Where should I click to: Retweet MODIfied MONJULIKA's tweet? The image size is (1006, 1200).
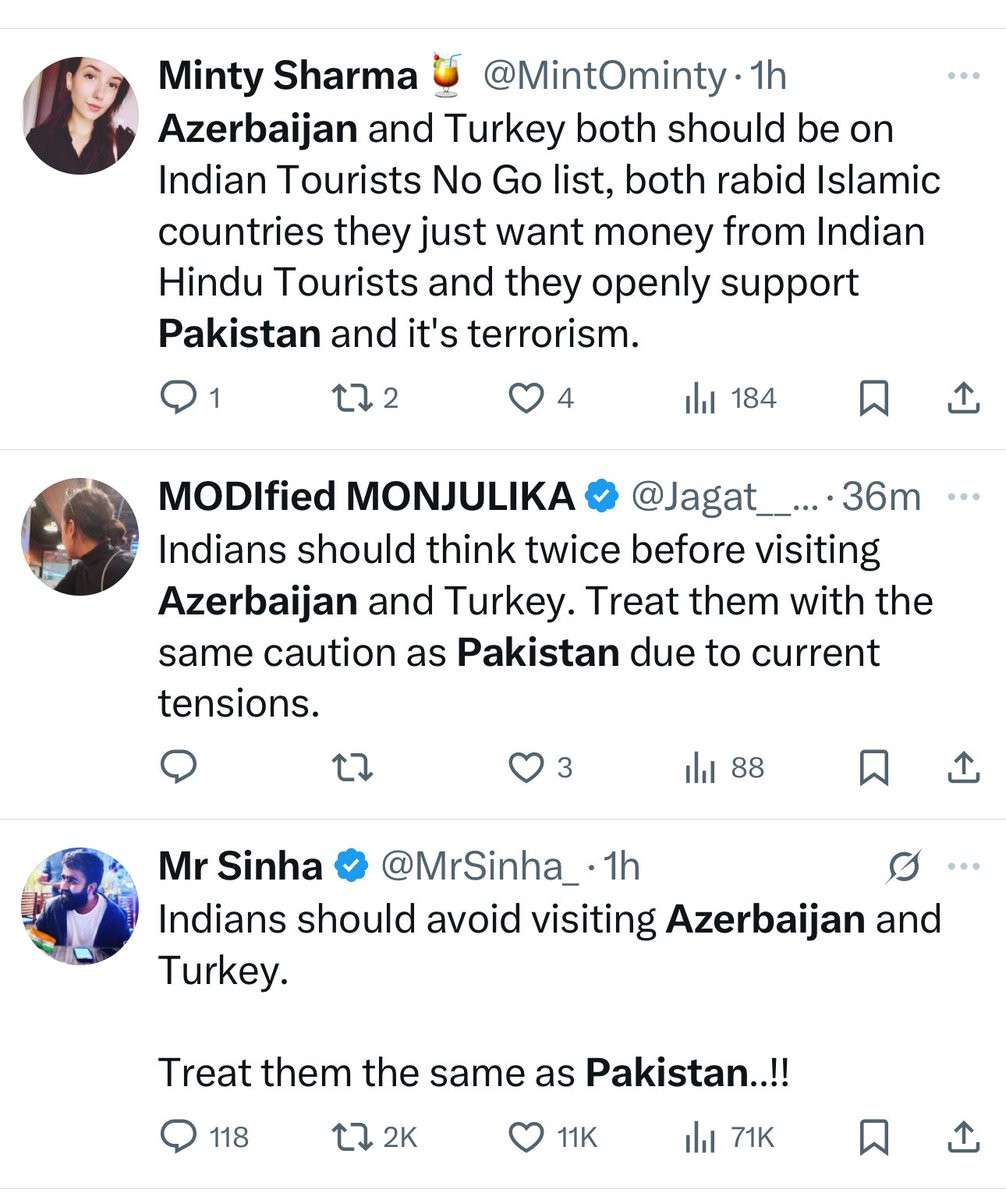tap(351, 767)
